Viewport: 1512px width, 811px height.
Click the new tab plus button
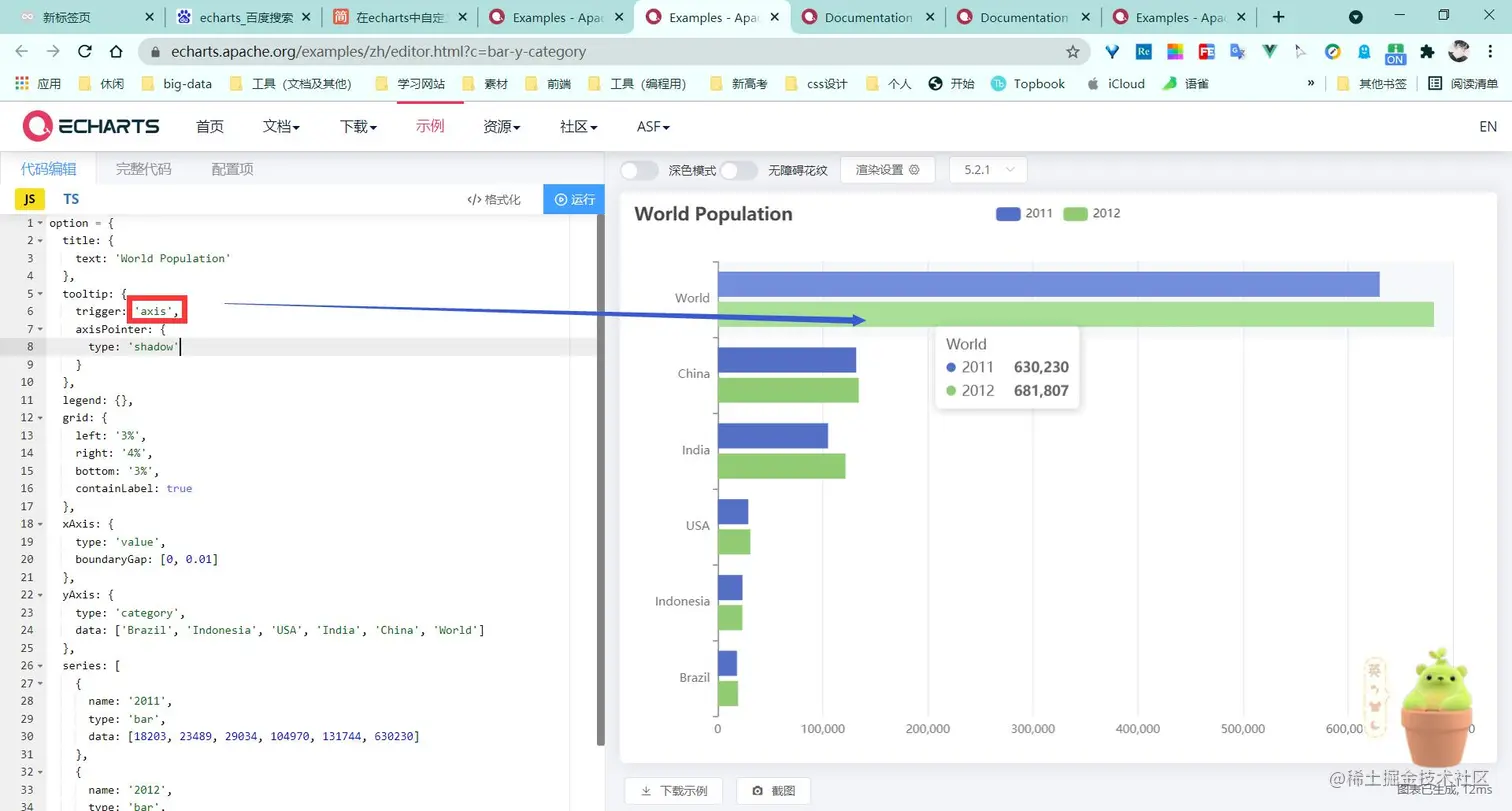(x=1278, y=17)
